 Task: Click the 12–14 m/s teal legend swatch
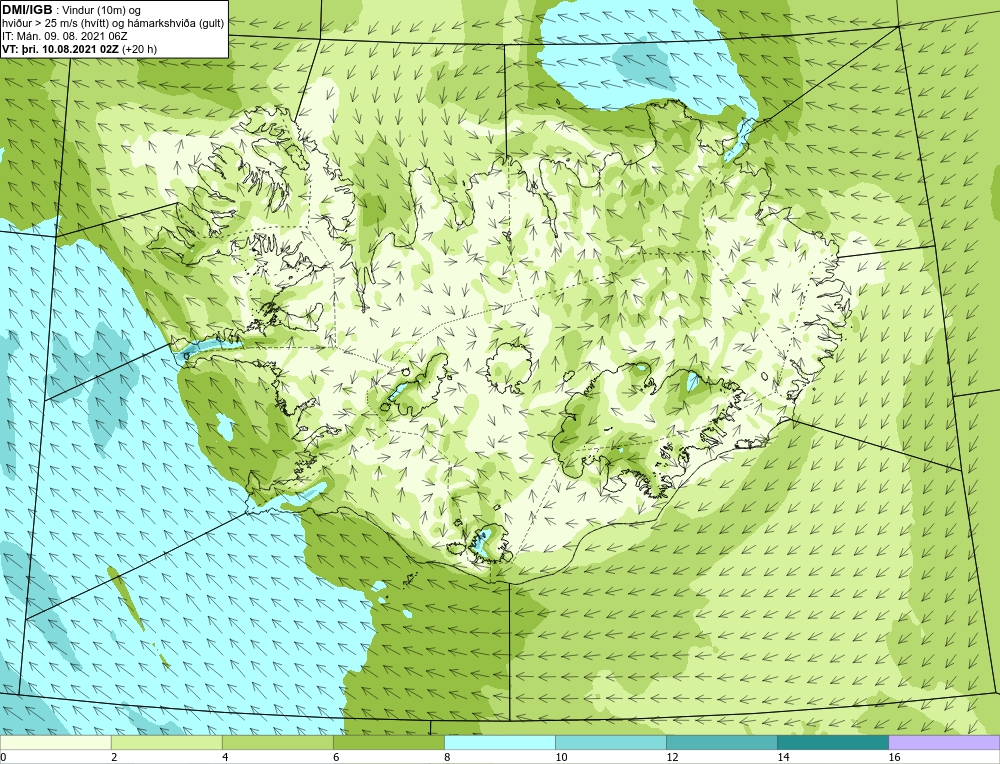tap(721, 742)
